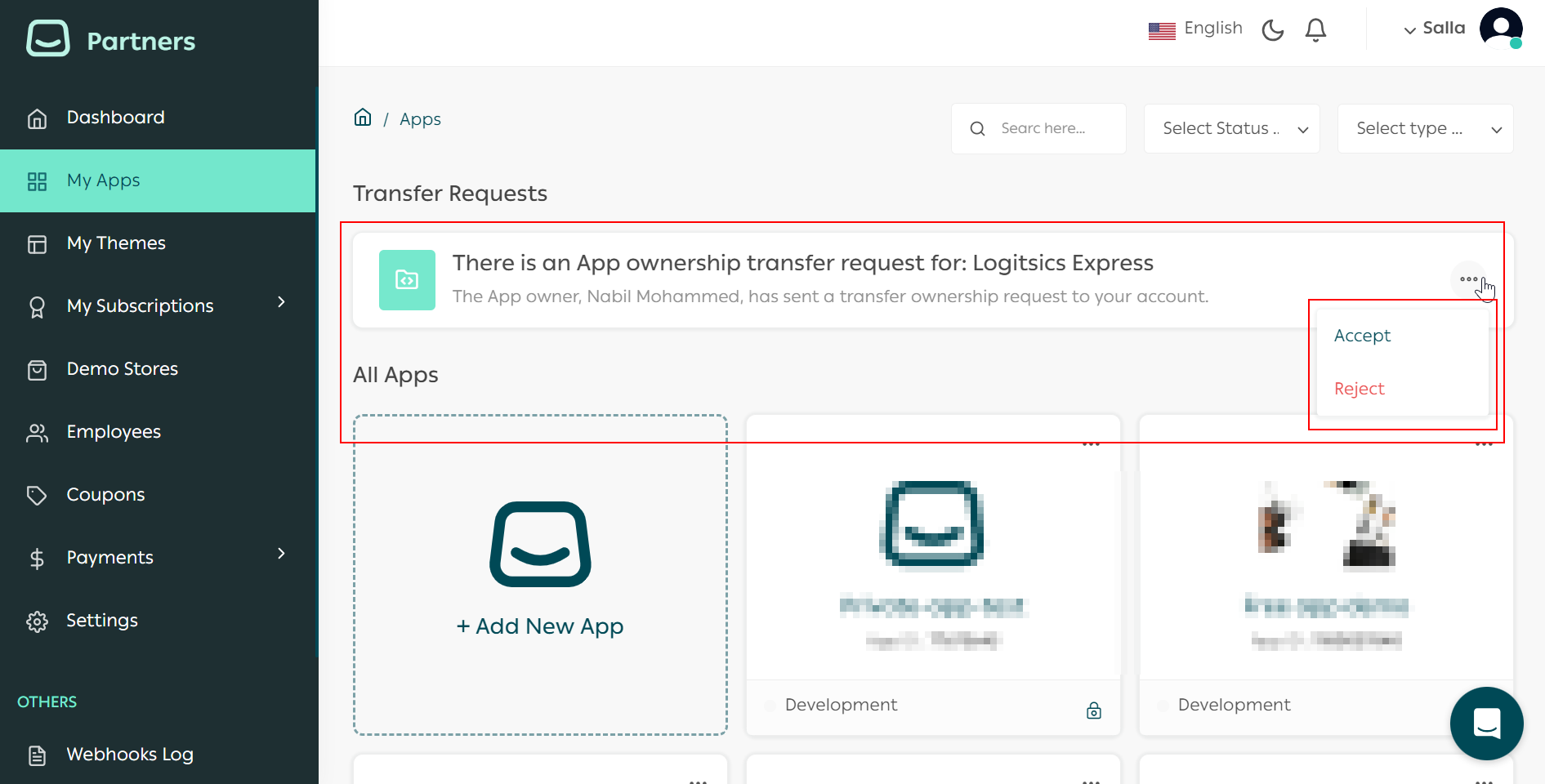Viewport: 1545px width, 784px height.
Task: Click the search magnifier icon
Action: click(x=977, y=128)
